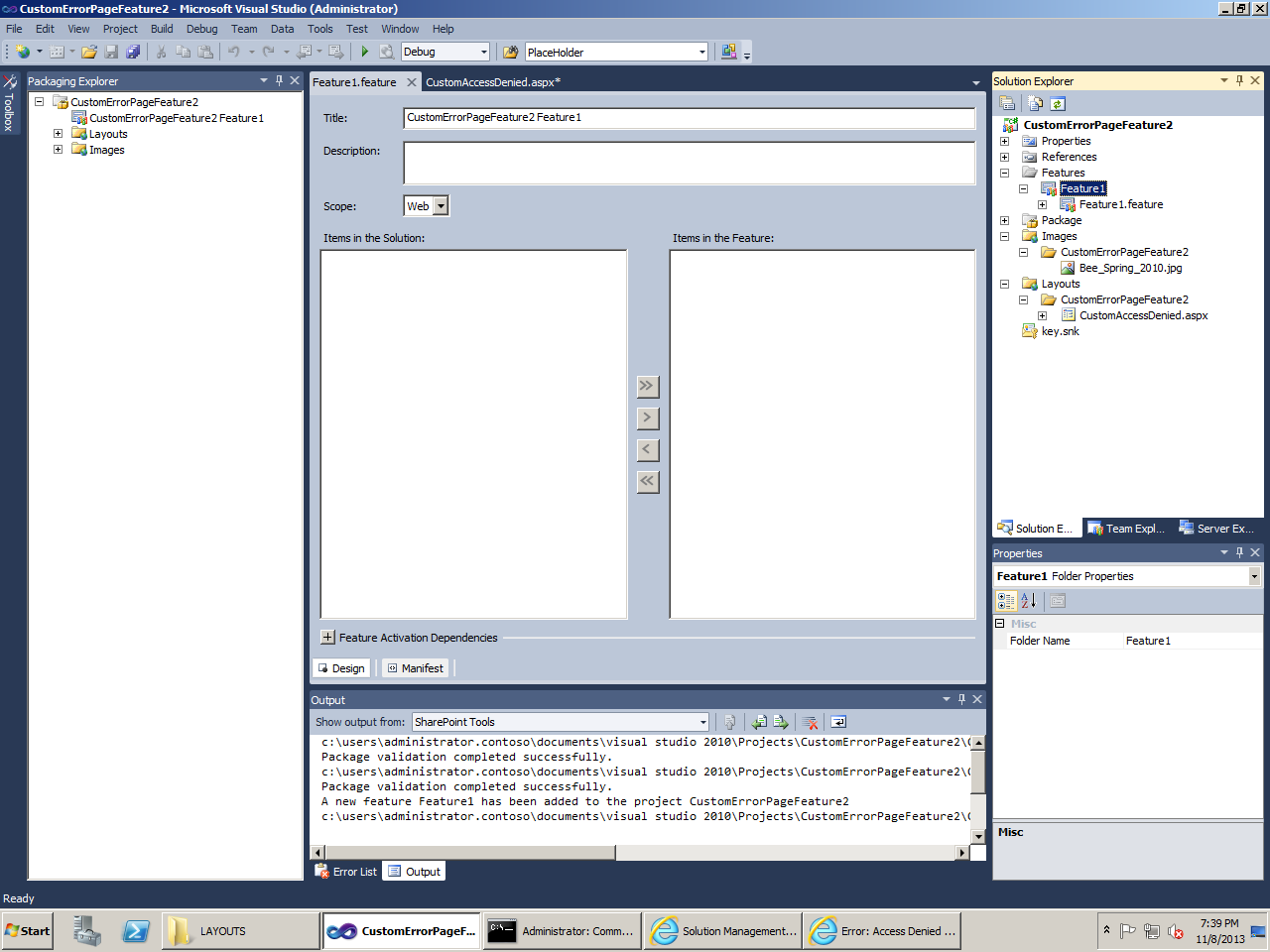Click the Windows Start button
The width and height of the screenshot is (1270, 952).
(x=27, y=931)
